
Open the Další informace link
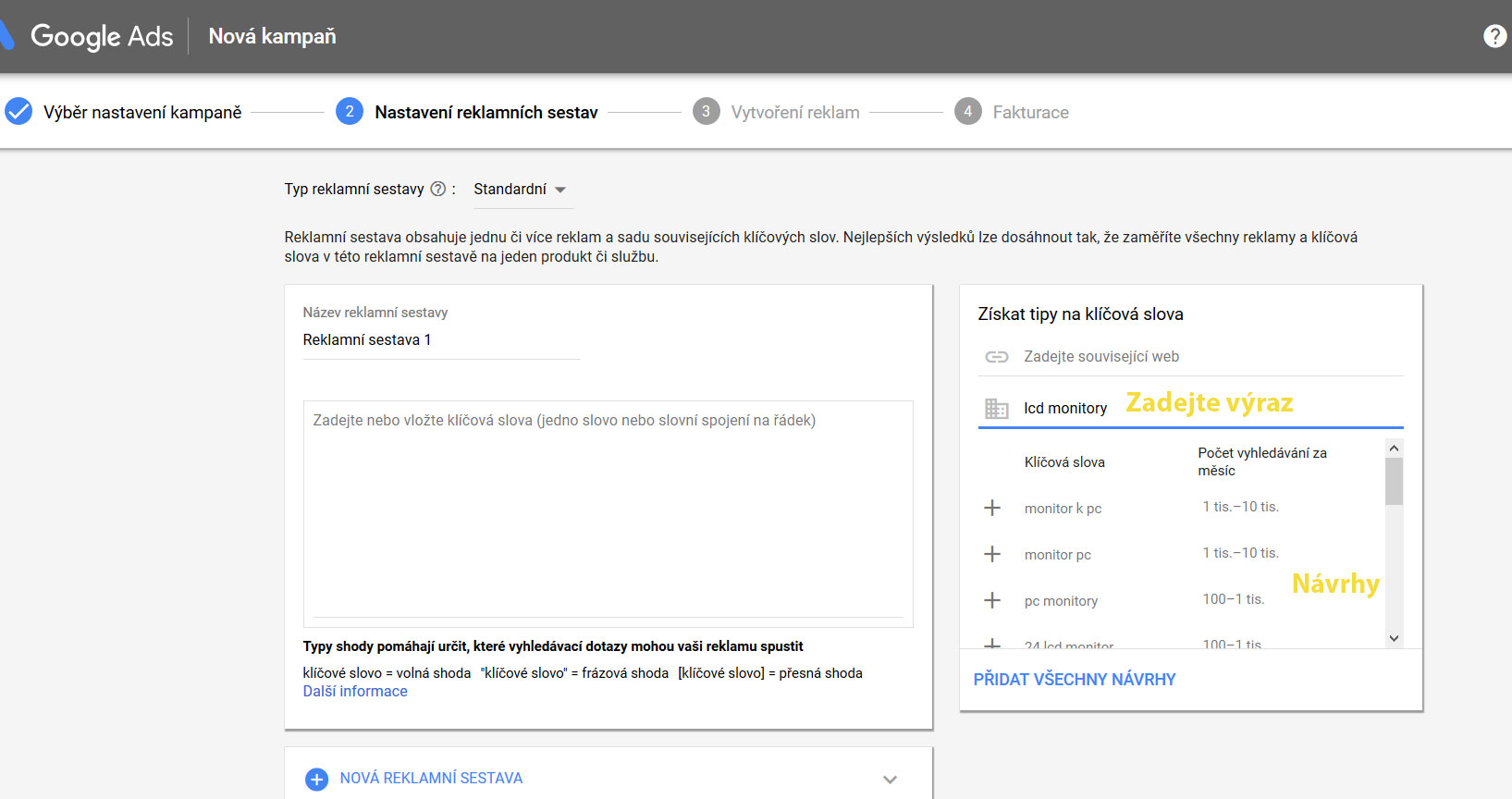[355, 692]
